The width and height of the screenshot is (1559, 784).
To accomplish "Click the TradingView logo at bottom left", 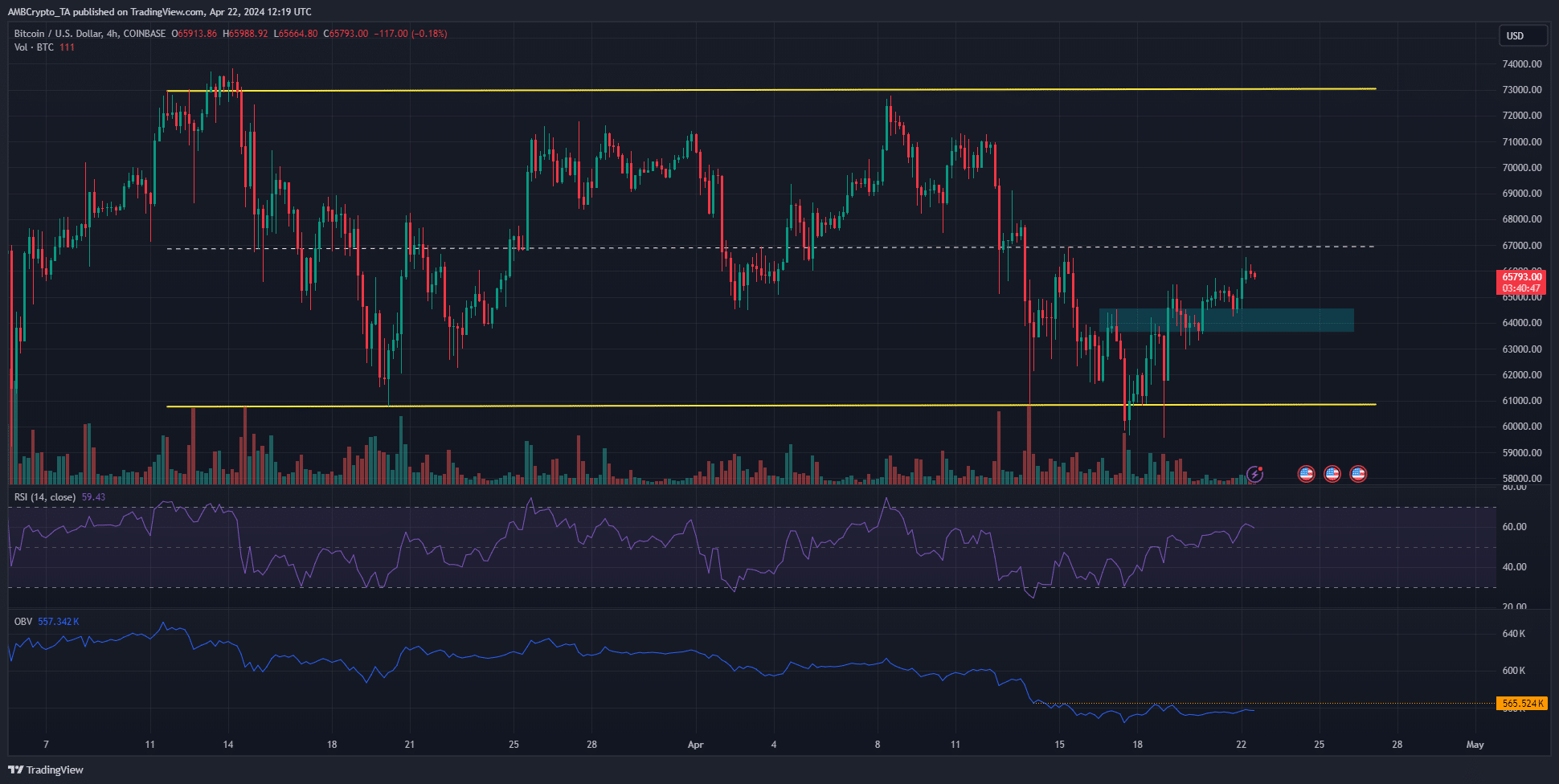I will point(47,770).
